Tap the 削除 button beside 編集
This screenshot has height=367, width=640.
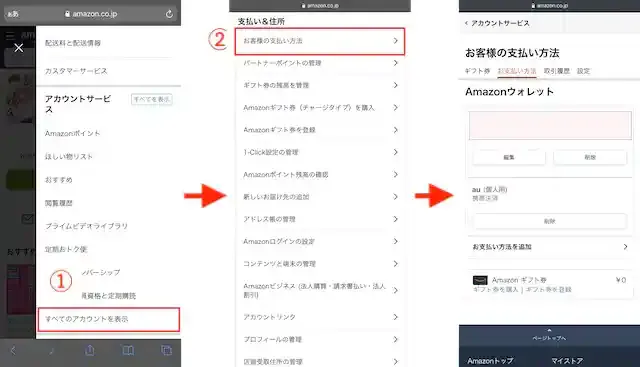(590, 157)
